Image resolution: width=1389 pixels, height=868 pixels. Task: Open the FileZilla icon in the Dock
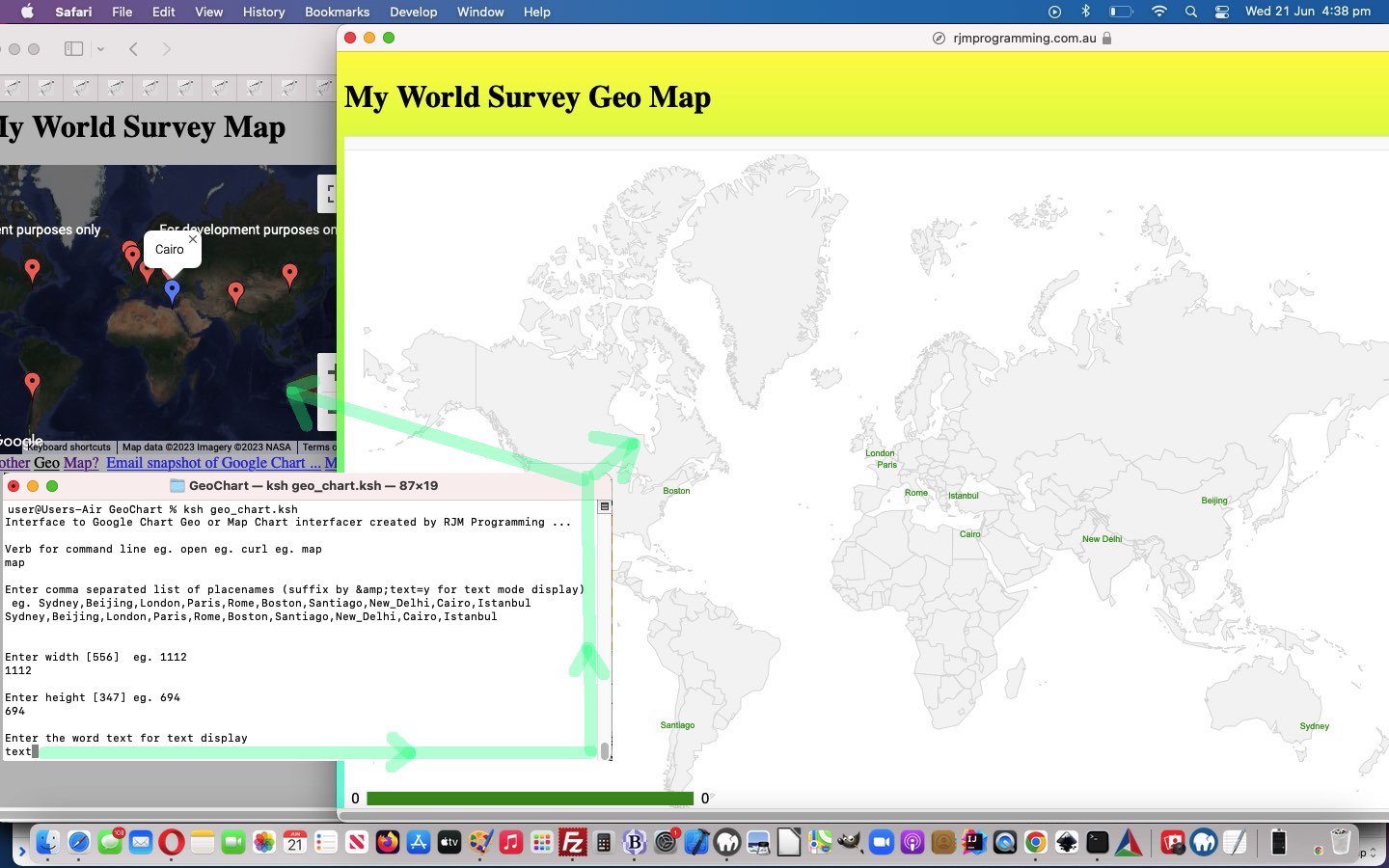click(x=573, y=842)
